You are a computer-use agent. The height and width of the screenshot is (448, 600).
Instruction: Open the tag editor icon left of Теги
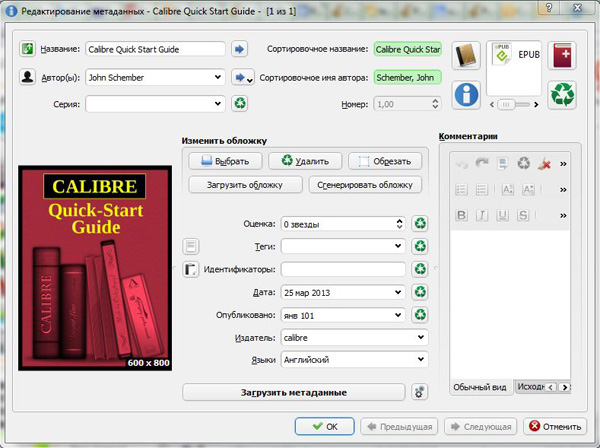(192, 246)
